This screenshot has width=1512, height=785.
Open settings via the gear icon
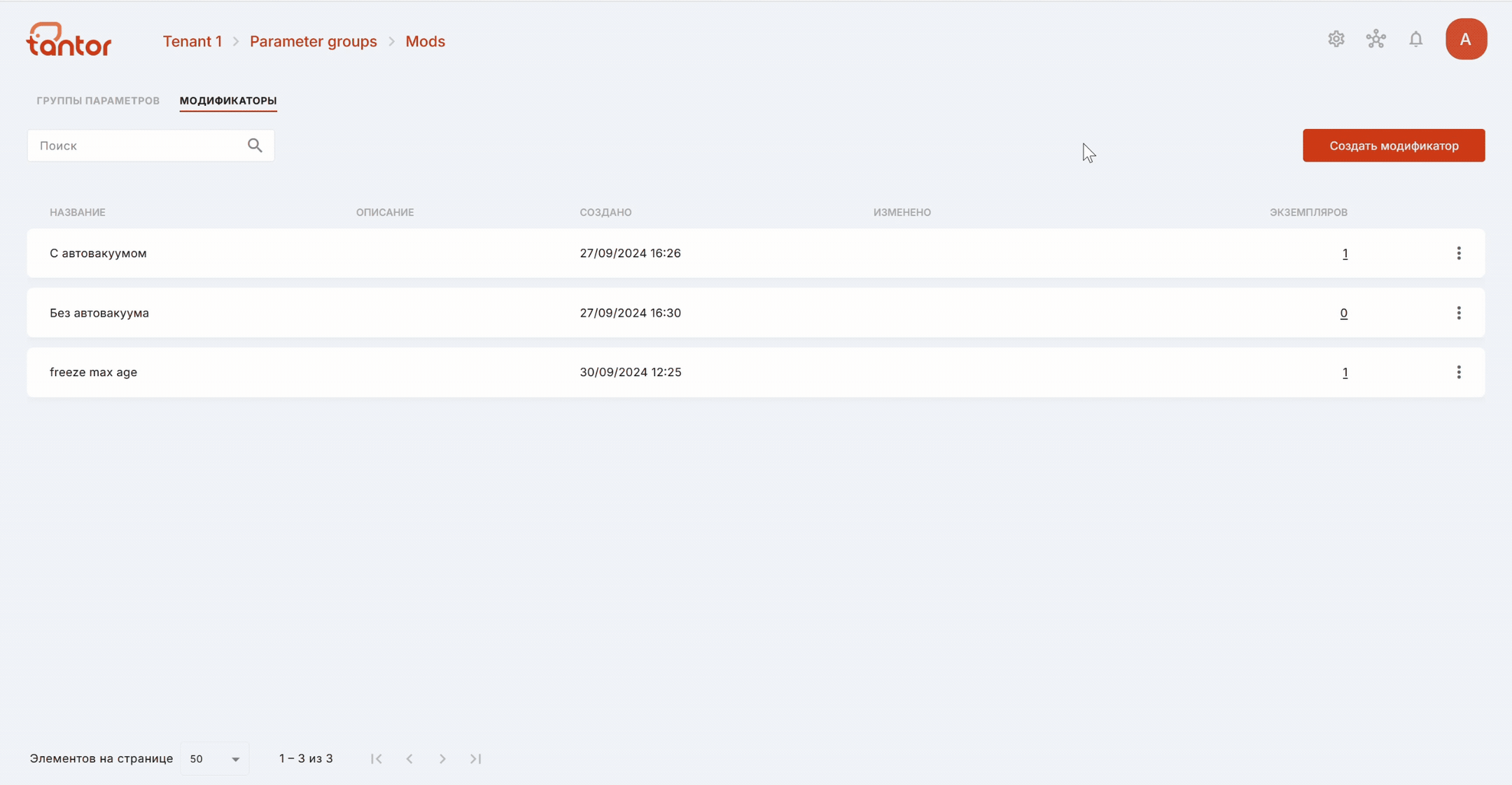tap(1336, 39)
